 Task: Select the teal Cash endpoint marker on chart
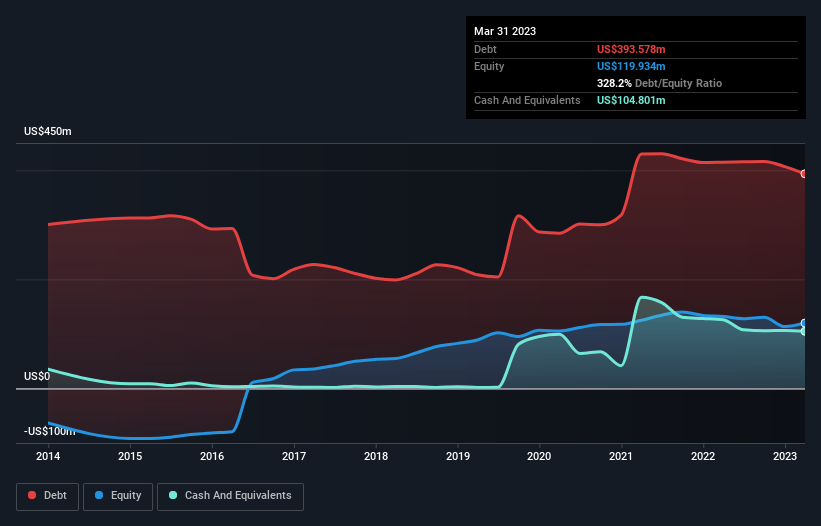click(x=804, y=331)
